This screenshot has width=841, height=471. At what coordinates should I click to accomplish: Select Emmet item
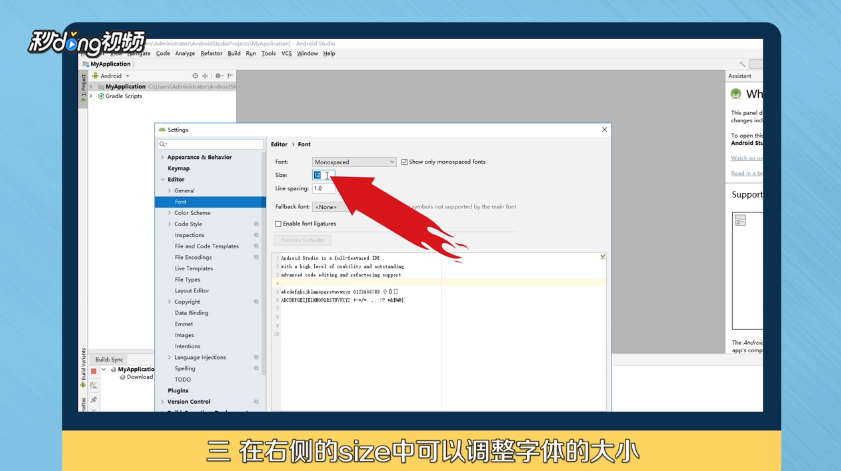tap(183, 324)
